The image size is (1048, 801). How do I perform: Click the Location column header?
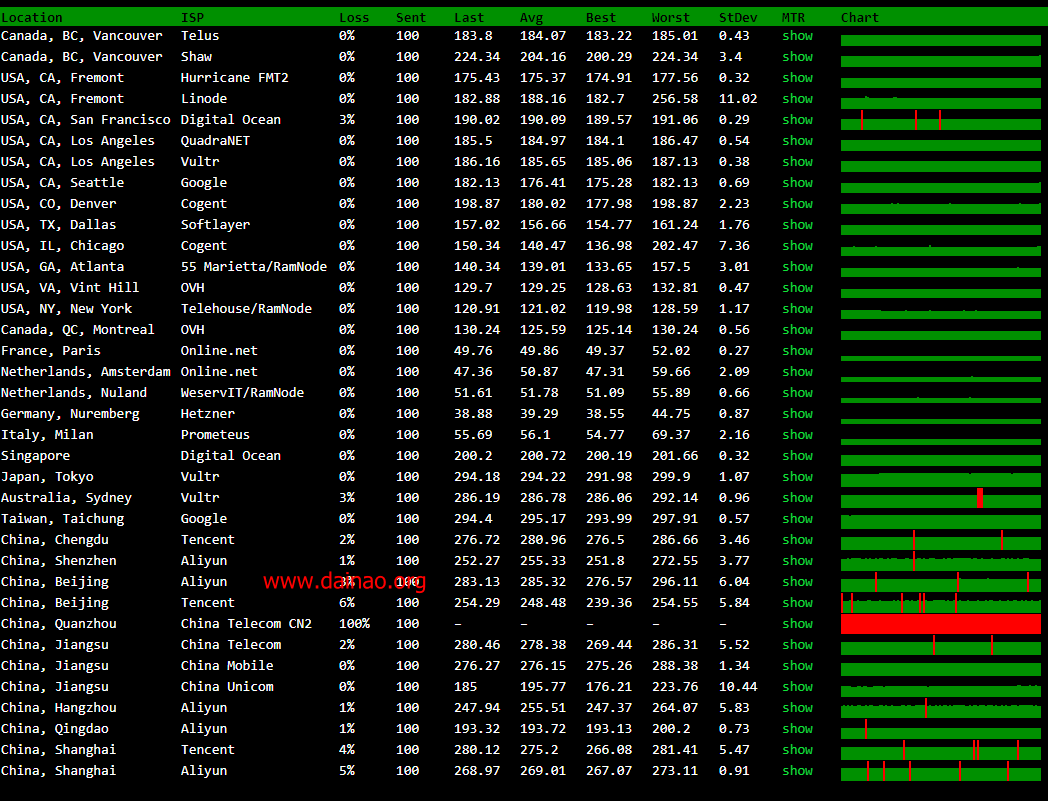pyautogui.click(x=31, y=17)
